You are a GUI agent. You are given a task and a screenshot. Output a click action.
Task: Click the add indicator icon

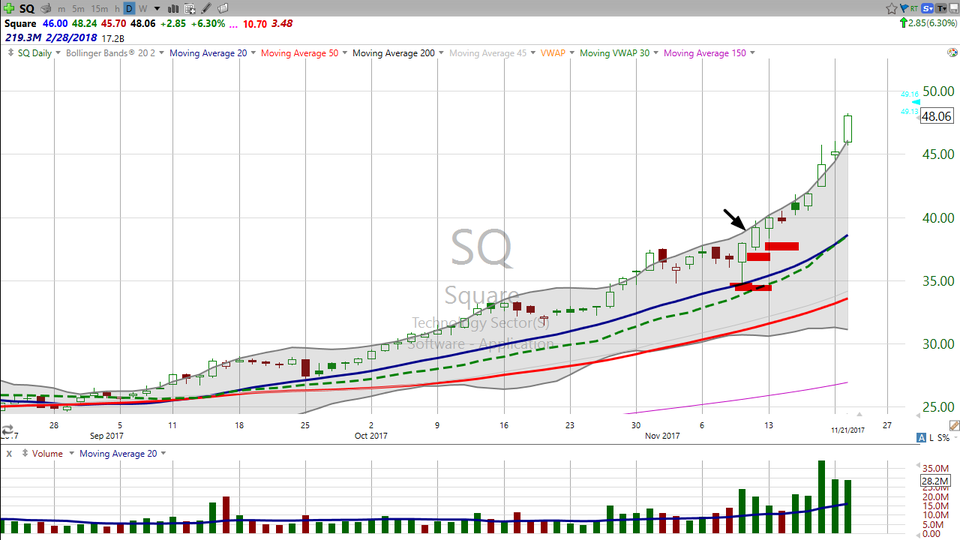[x=190, y=9]
